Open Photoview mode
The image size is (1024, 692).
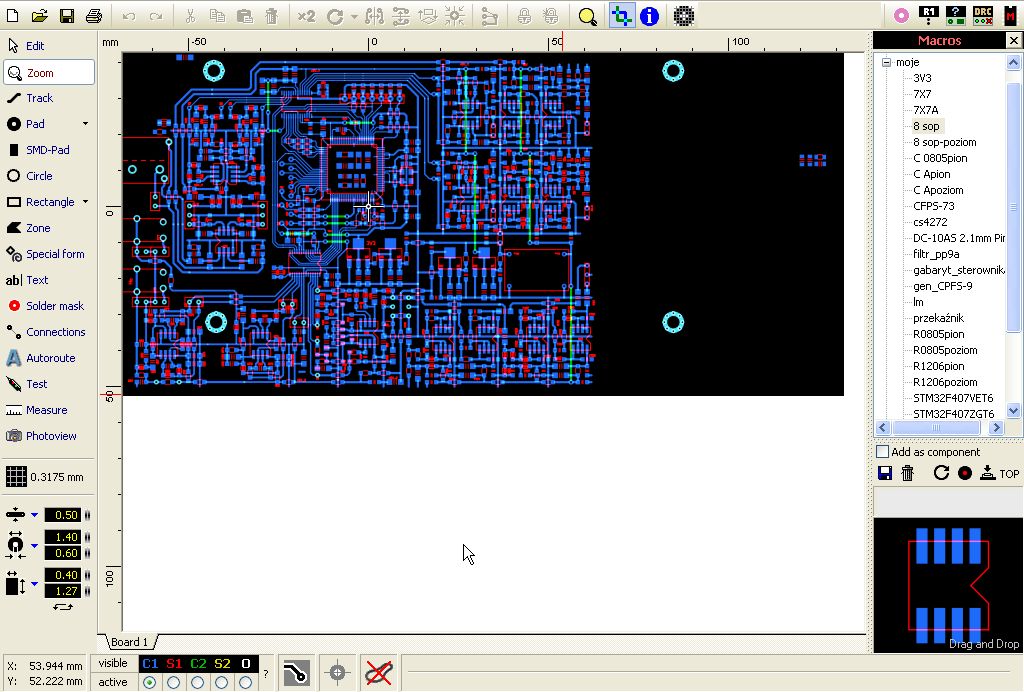click(50, 436)
